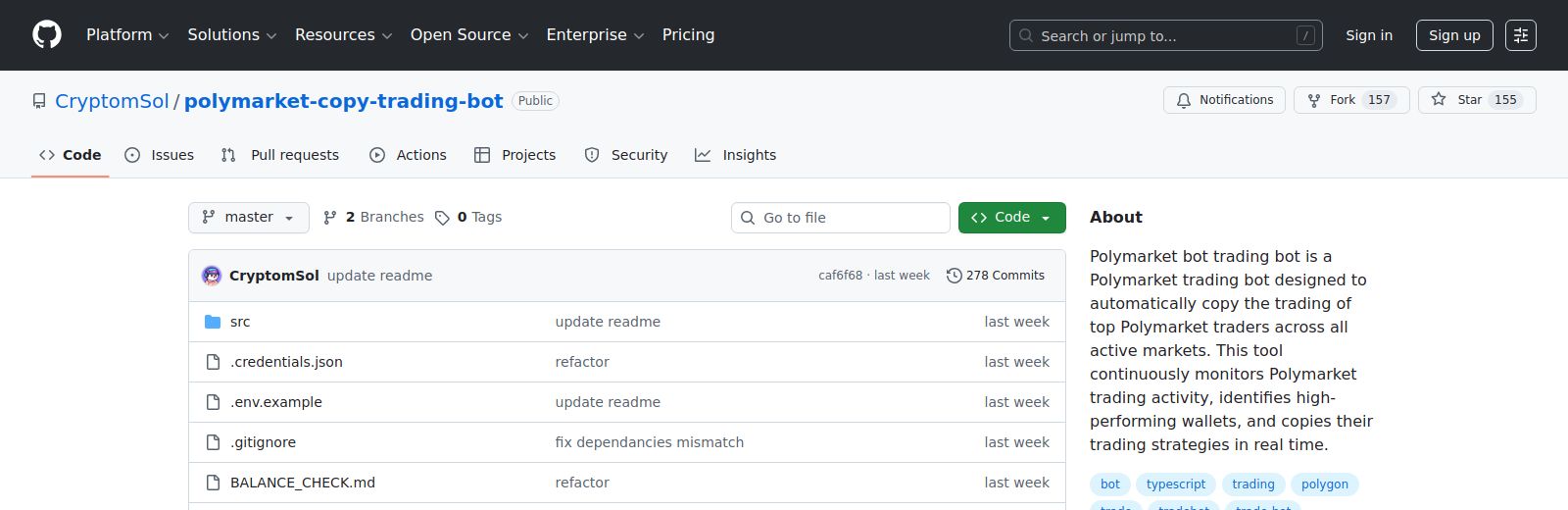The height and width of the screenshot is (510, 1568).
Task: Open the command palette icon in header
Action: [1520, 35]
